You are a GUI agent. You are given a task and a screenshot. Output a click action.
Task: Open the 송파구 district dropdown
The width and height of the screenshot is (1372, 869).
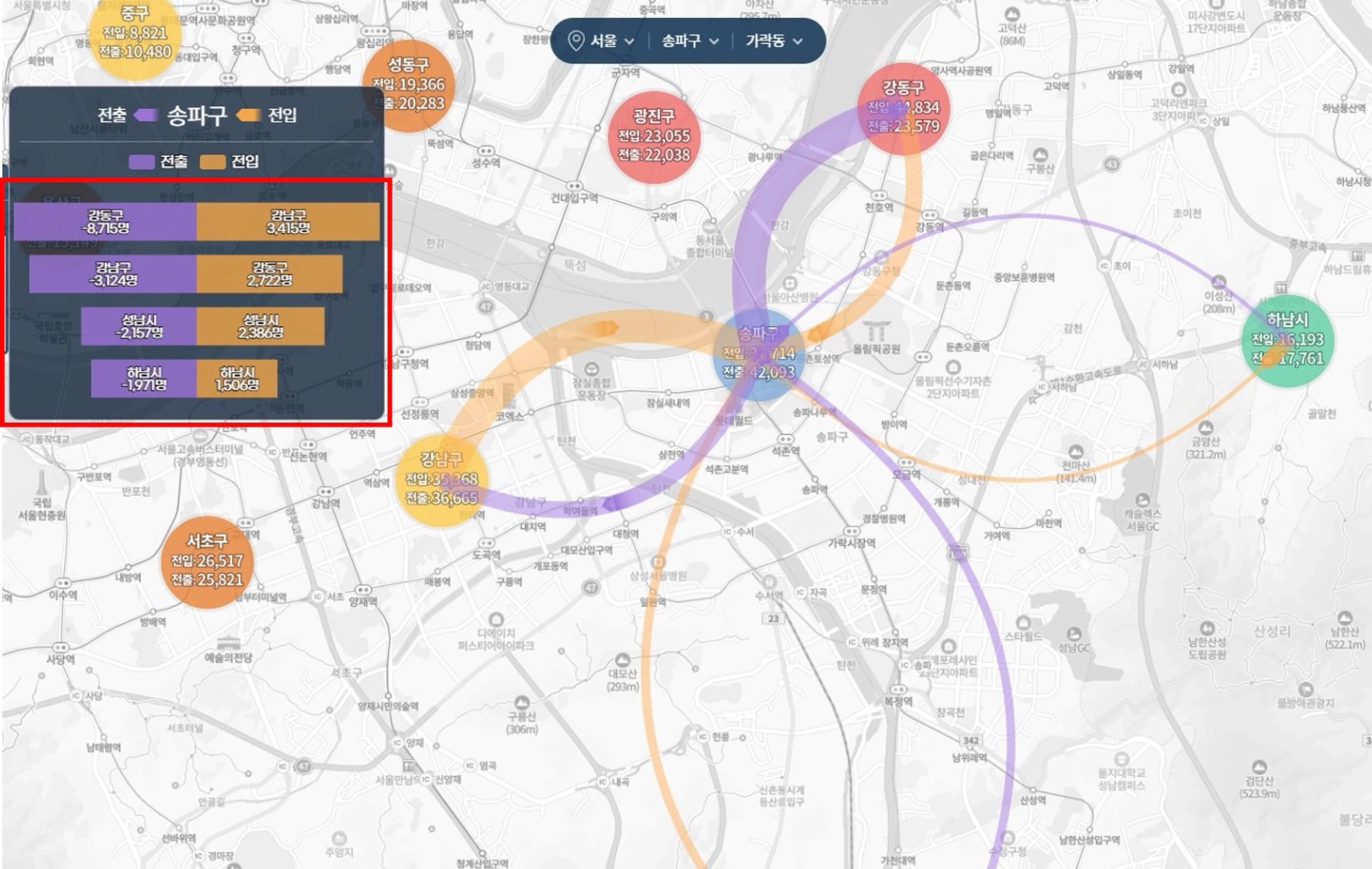pyautogui.click(x=690, y=41)
